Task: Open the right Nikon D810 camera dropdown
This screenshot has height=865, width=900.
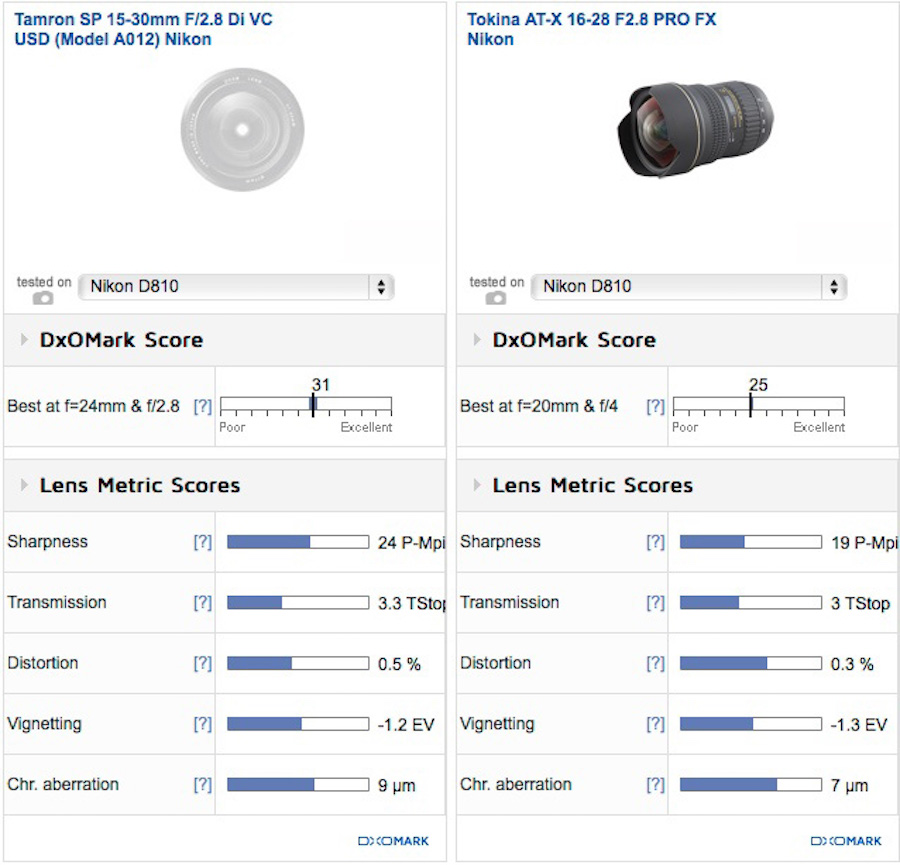Action: point(689,286)
